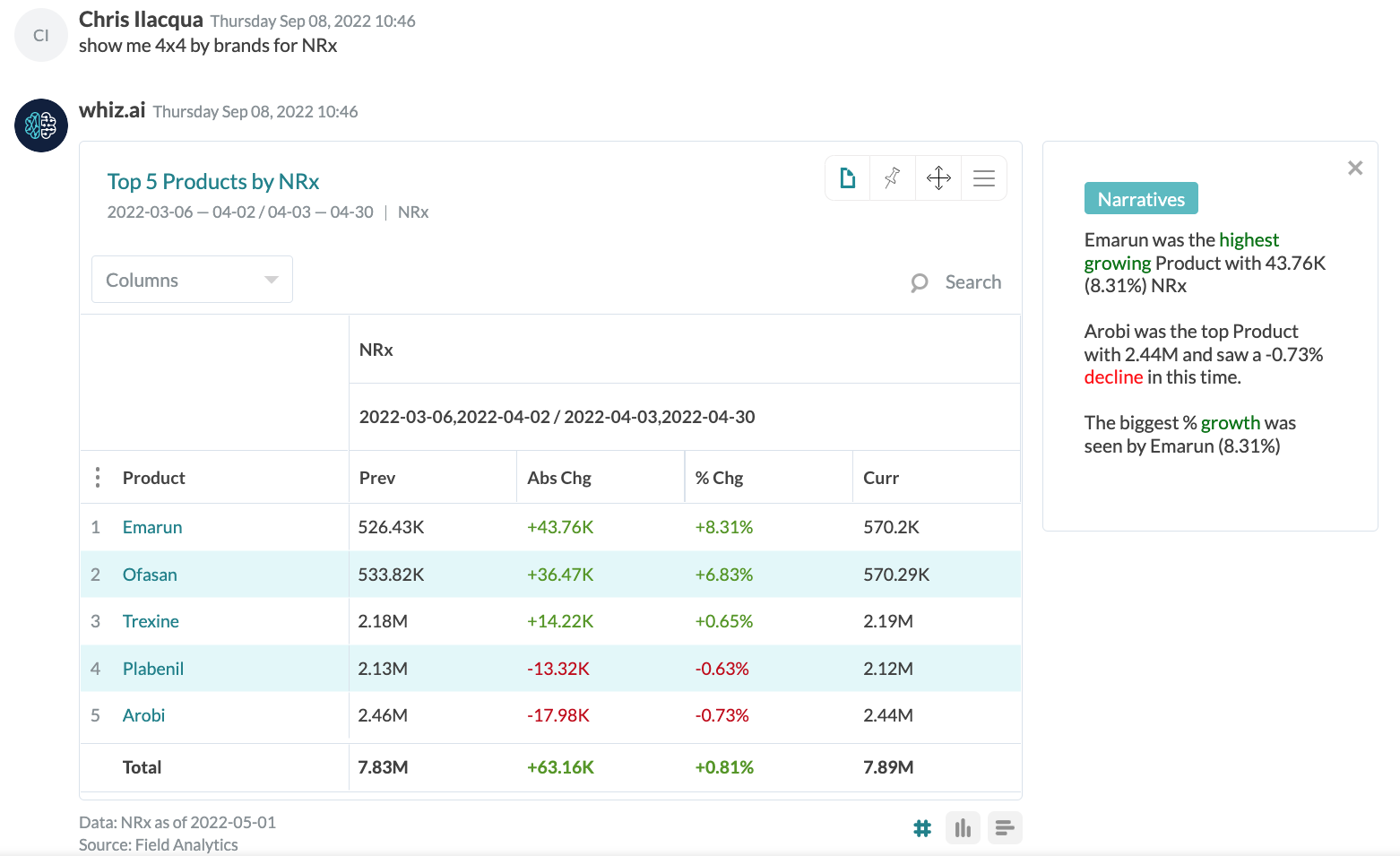Screen dimensions: 1400x856
Task: Open the Arobi product link
Action: (x=144, y=715)
